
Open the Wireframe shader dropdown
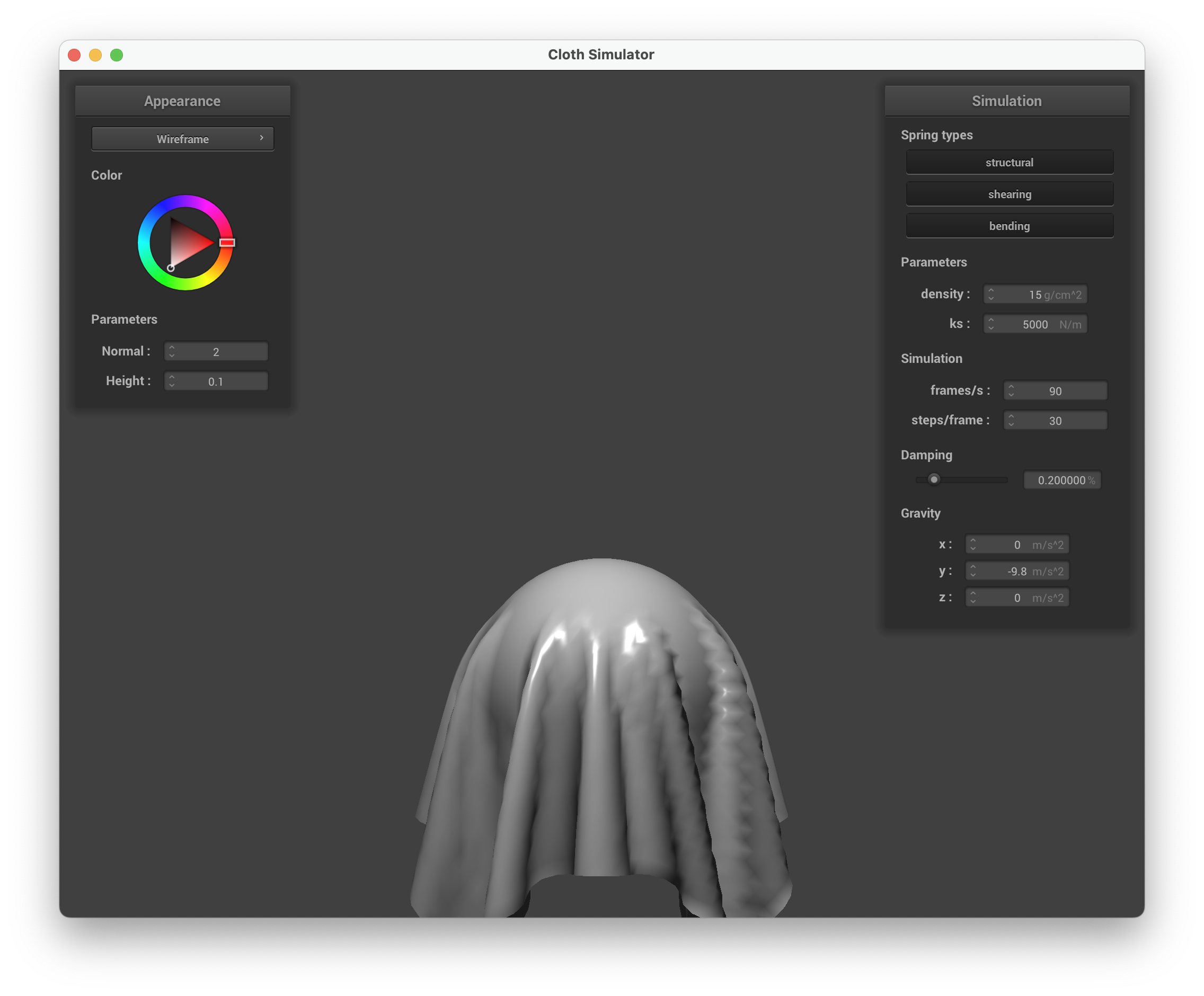point(182,139)
